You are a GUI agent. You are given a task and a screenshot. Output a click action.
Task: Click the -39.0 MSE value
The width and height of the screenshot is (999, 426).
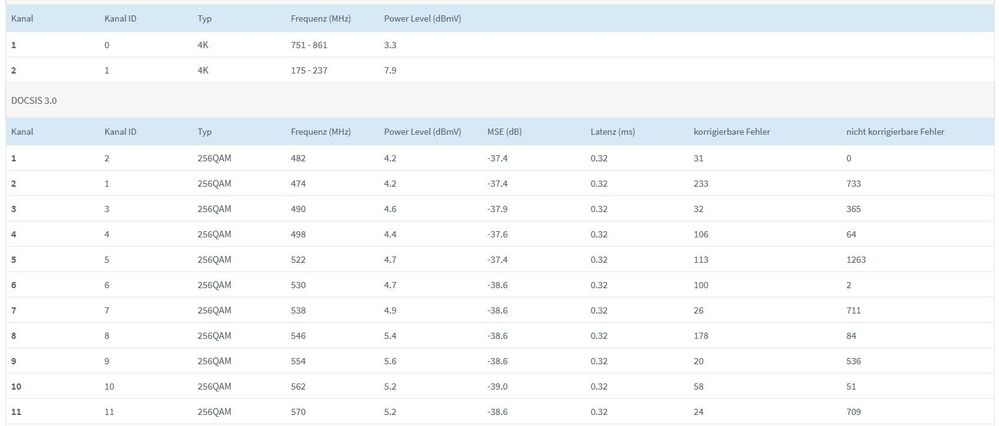point(497,387)
